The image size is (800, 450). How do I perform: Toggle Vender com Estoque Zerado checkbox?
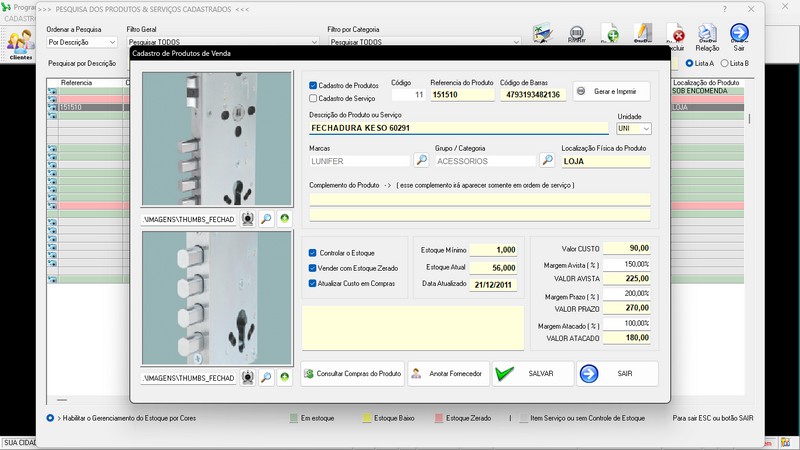point(313,268)
